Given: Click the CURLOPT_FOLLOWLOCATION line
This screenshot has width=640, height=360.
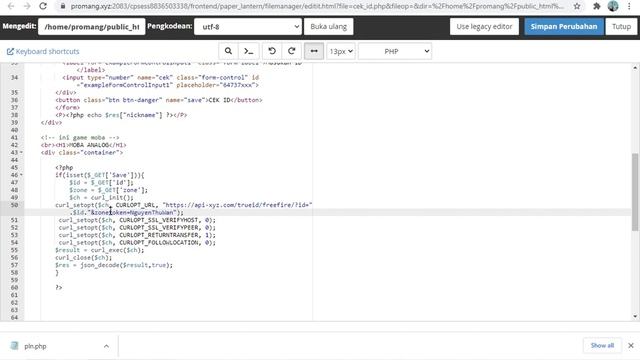Looking at the screenshot, I should pyautogui.click(x=137, y=242).
